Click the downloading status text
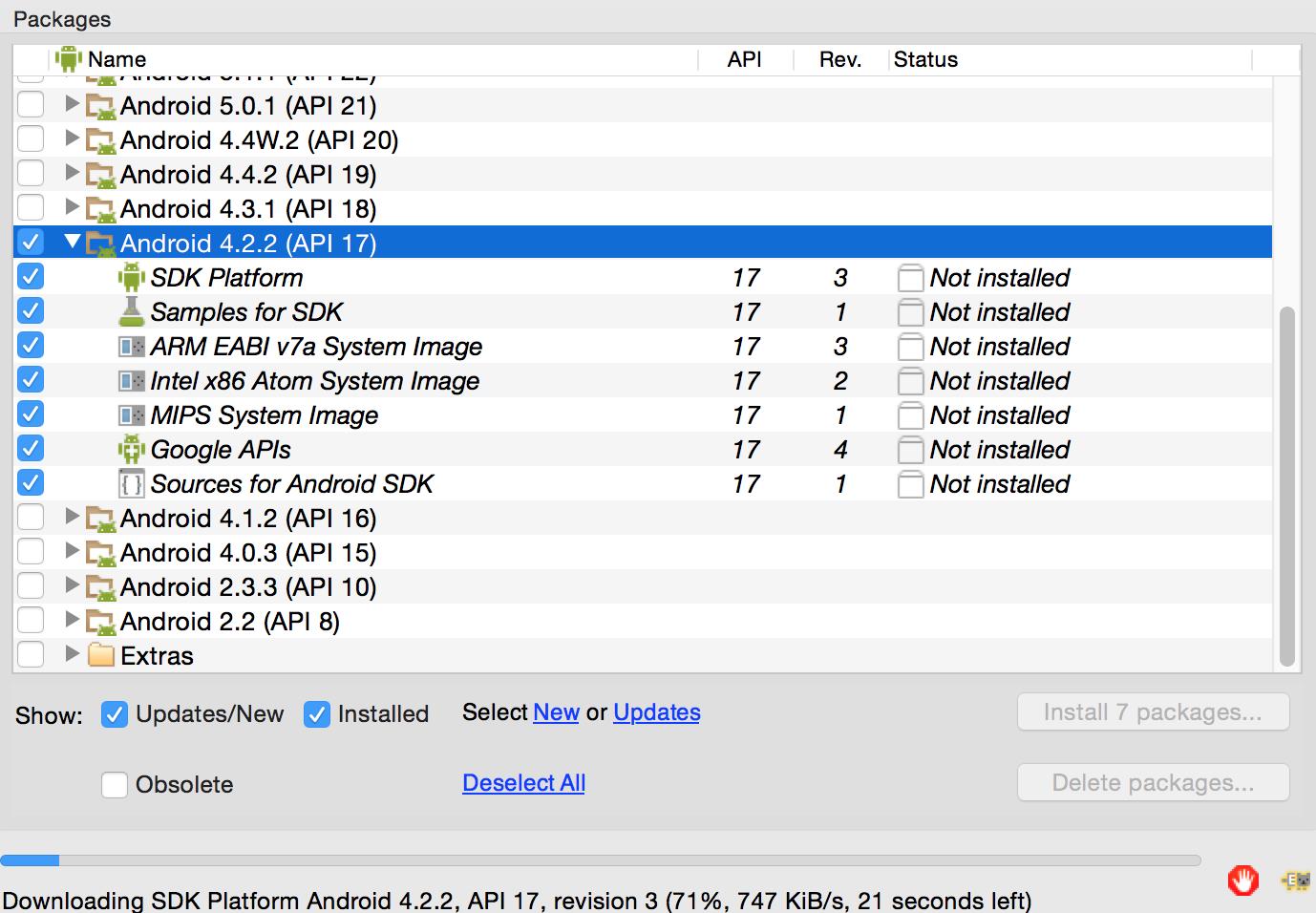The image size is (1316, 913). (517, 901)
